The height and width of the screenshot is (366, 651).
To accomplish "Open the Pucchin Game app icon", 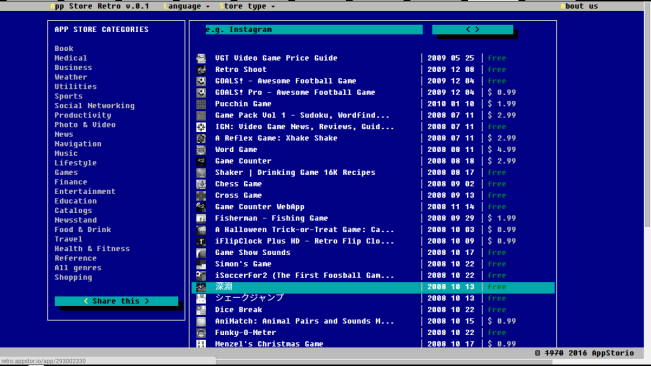I will click(201, 104).
